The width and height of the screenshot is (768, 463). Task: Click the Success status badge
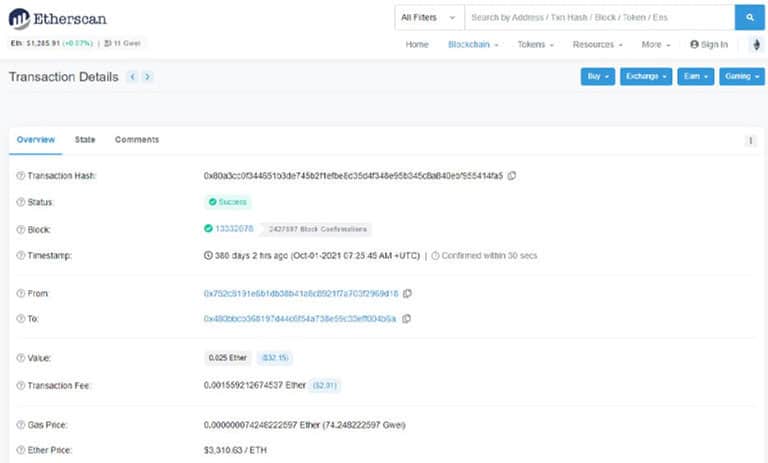[228, 202]
